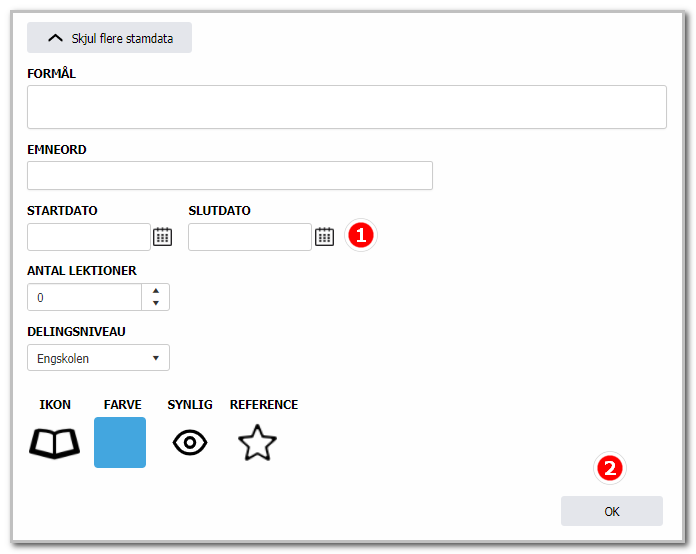The width and height of the screenshot is (696, 554).
Task: Toggle the Reference star icon
Action: pos(257,443)
